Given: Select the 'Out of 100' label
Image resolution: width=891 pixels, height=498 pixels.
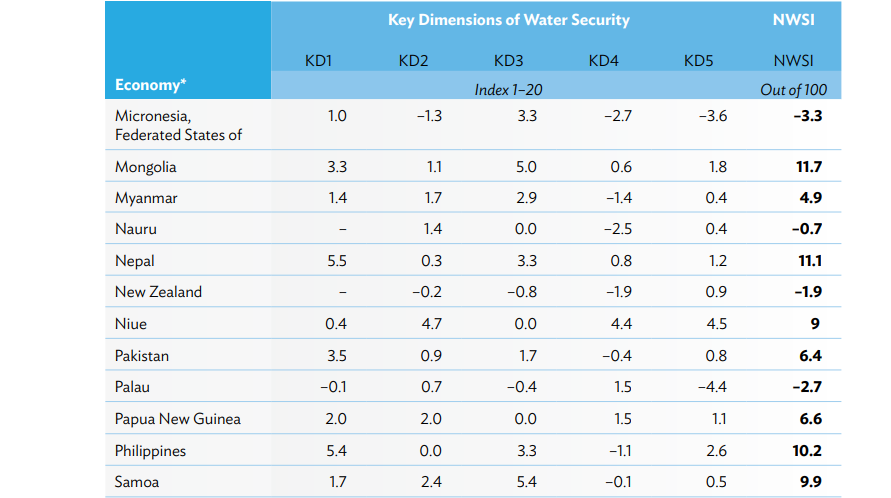Looking at the screenshot, I should click(x=793, y=90).
